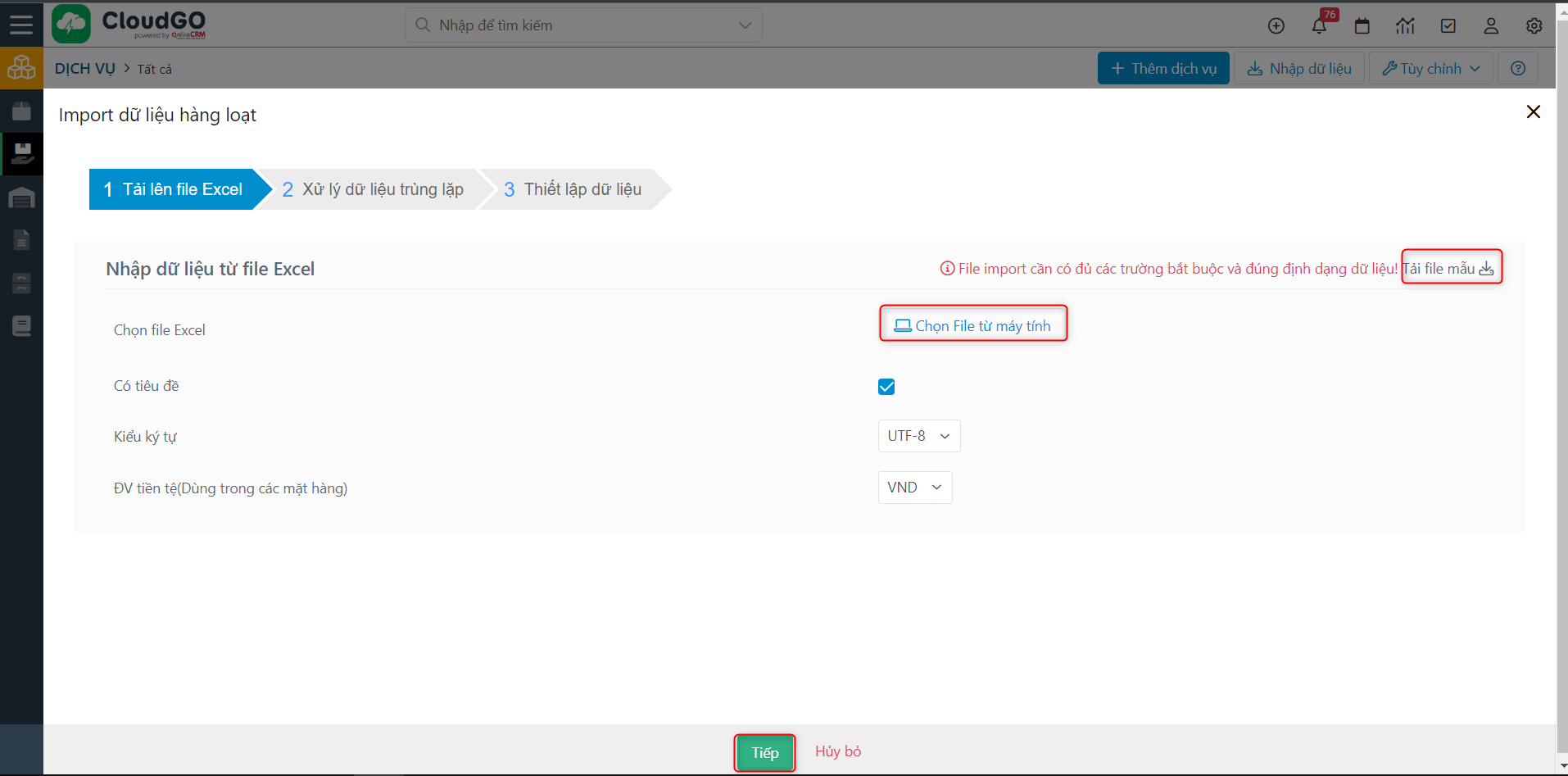Focus the "Nhập để tìm kiếm" search field
Screen dimensions: 1568x776
(x=573, y=25)
